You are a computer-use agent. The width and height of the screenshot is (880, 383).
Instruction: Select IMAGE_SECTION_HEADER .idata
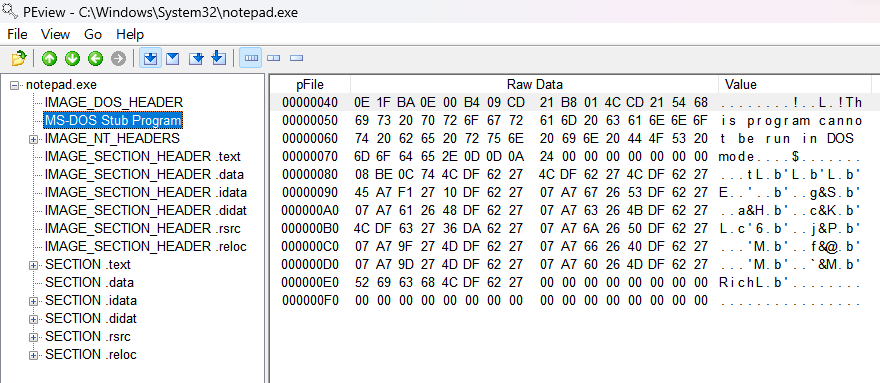(x=146, y=192)
